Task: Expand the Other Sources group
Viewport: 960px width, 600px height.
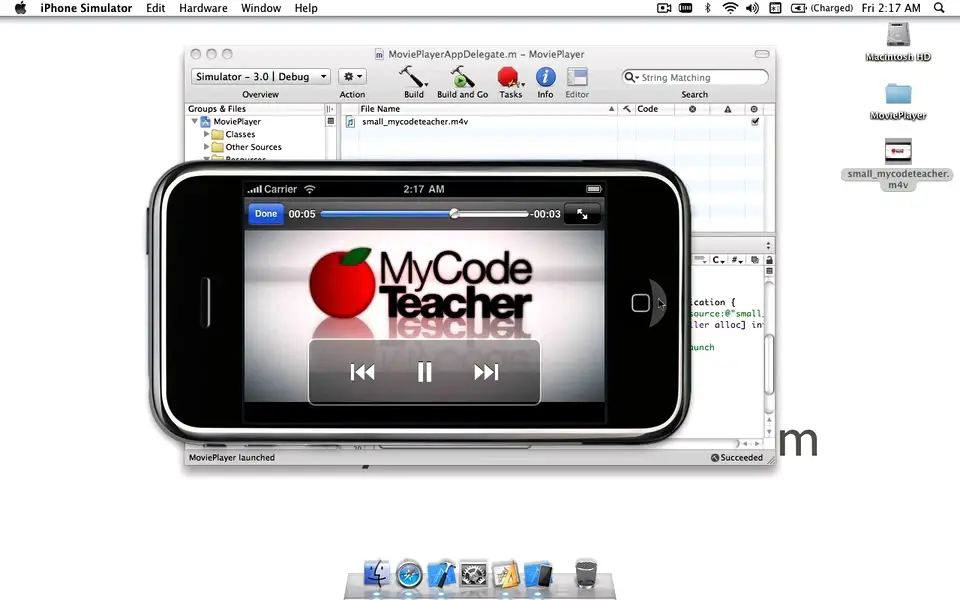Action: pyautogui.click(x=206, y=147)
